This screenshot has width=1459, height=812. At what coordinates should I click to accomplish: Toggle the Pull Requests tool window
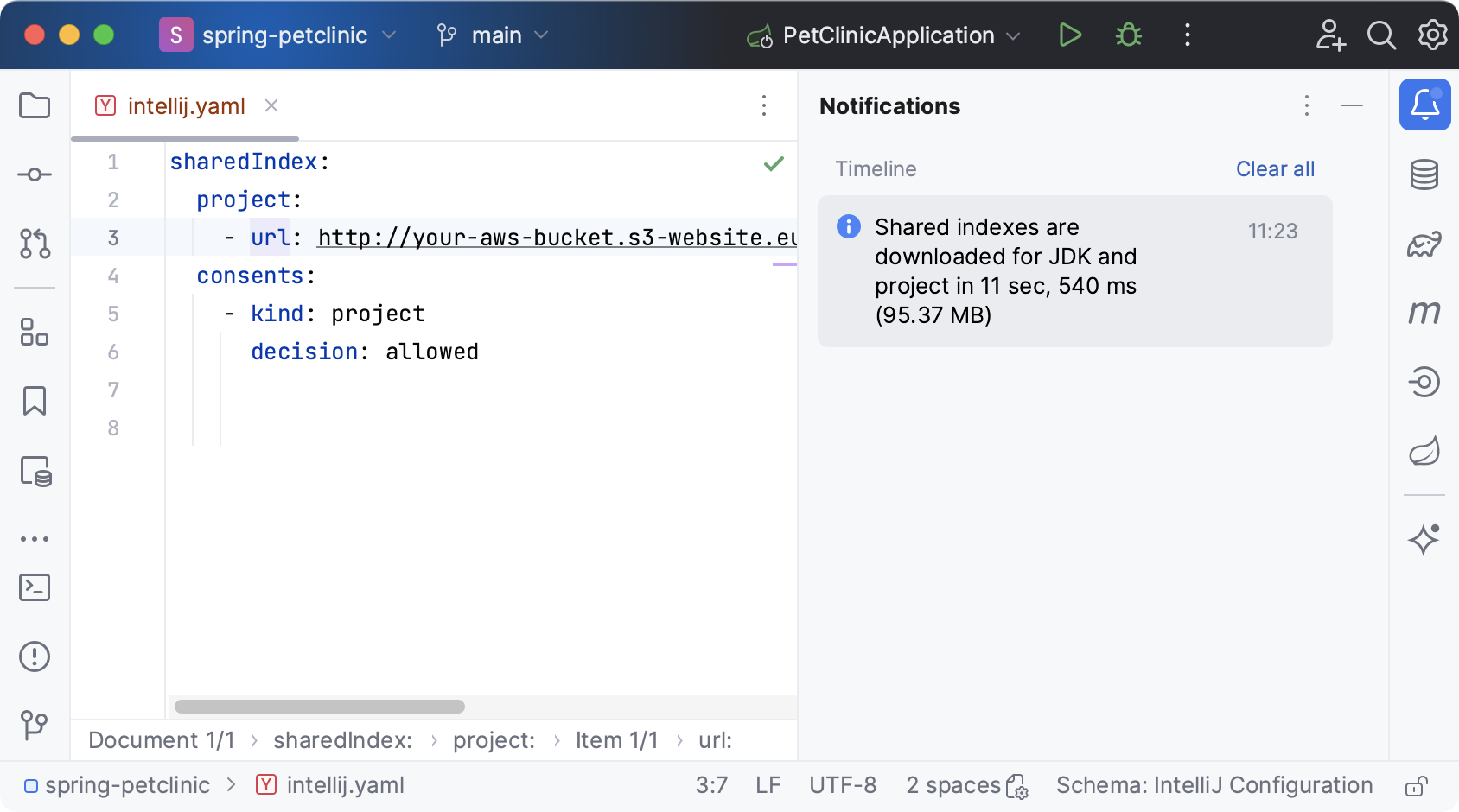pyautogui.click(x=34, y=244)
